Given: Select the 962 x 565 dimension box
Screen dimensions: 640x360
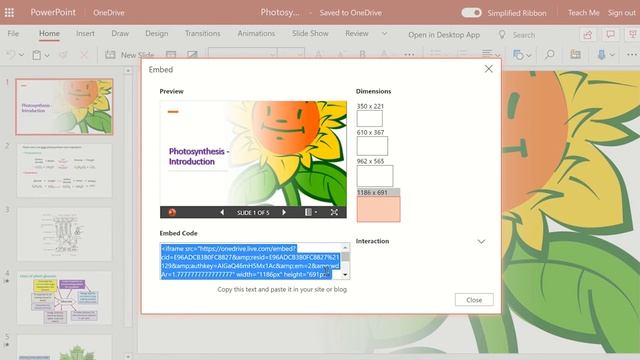Looking at the screenshot, I should pos(375,176).
